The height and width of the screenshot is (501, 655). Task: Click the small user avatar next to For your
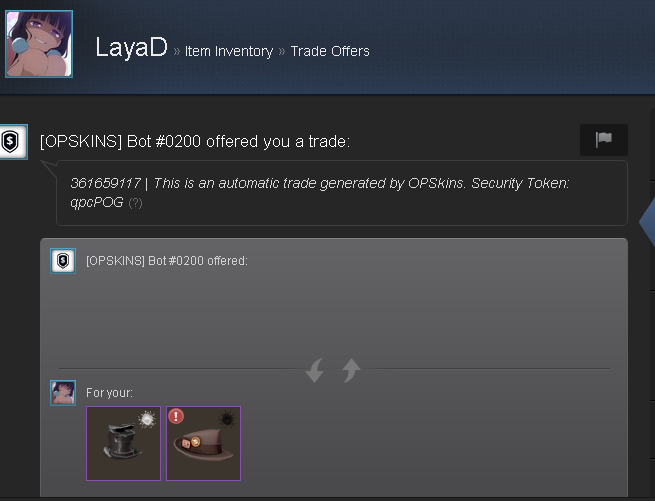pyautogui.click(x=63, y=393)
